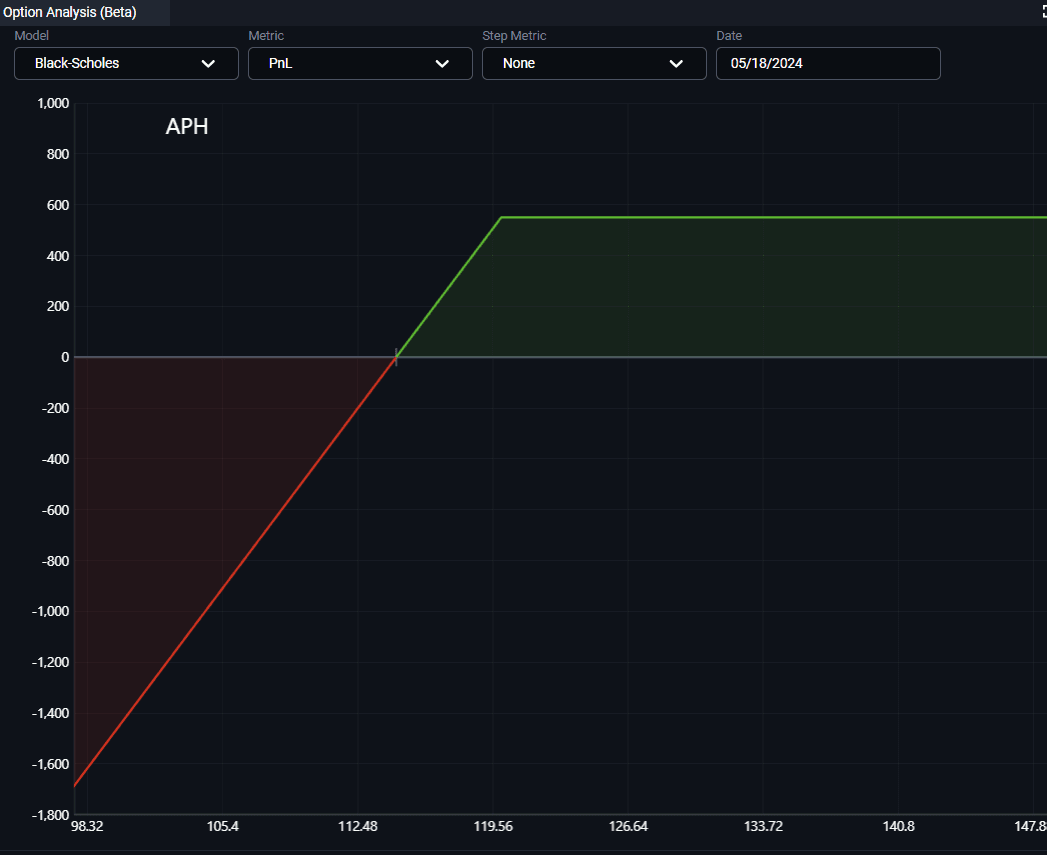The width and height of the screenshot is (1047, 855).
Task: Click the x-axis label 98.32
Action: click(87, 826)
